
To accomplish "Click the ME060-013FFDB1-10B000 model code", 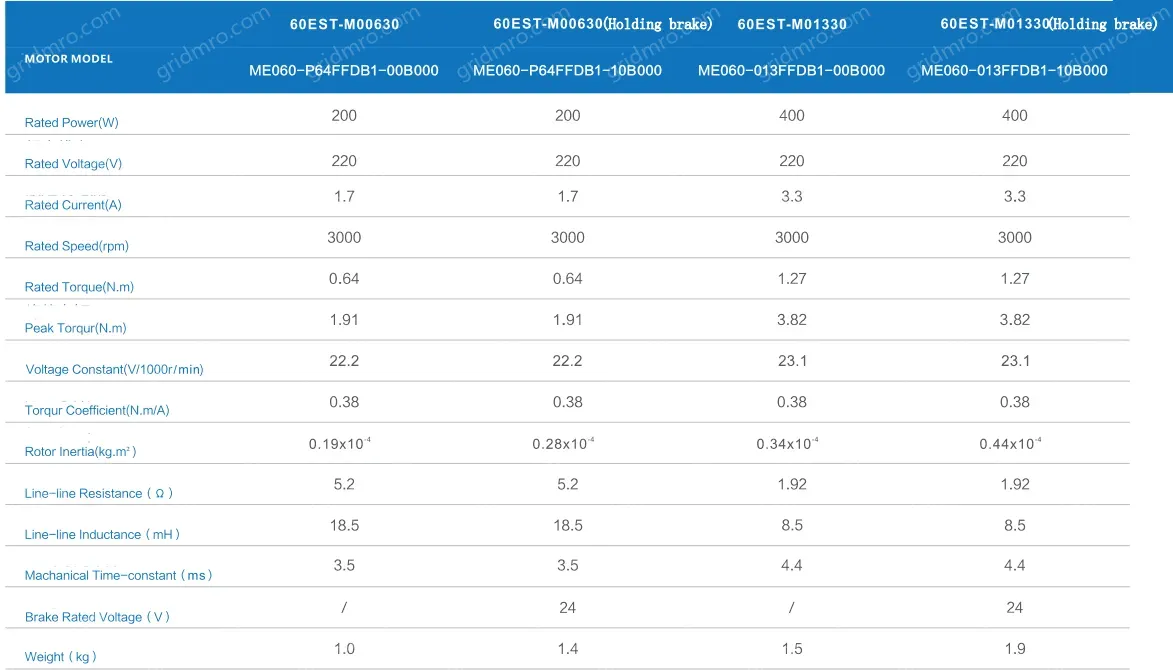I will [1014, 71].
